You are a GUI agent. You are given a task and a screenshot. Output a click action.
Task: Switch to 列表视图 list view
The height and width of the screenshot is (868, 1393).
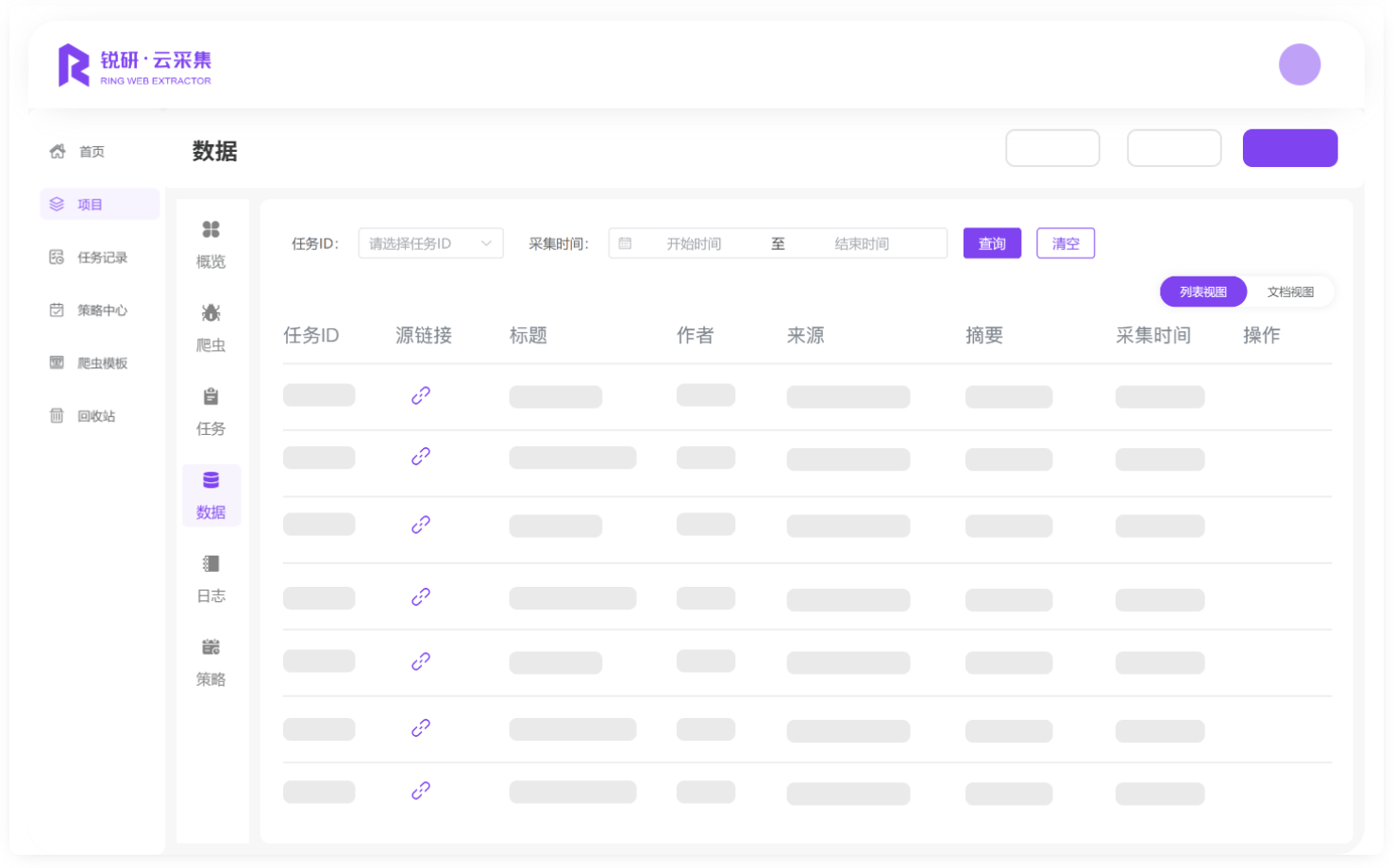coord(1203,292)
